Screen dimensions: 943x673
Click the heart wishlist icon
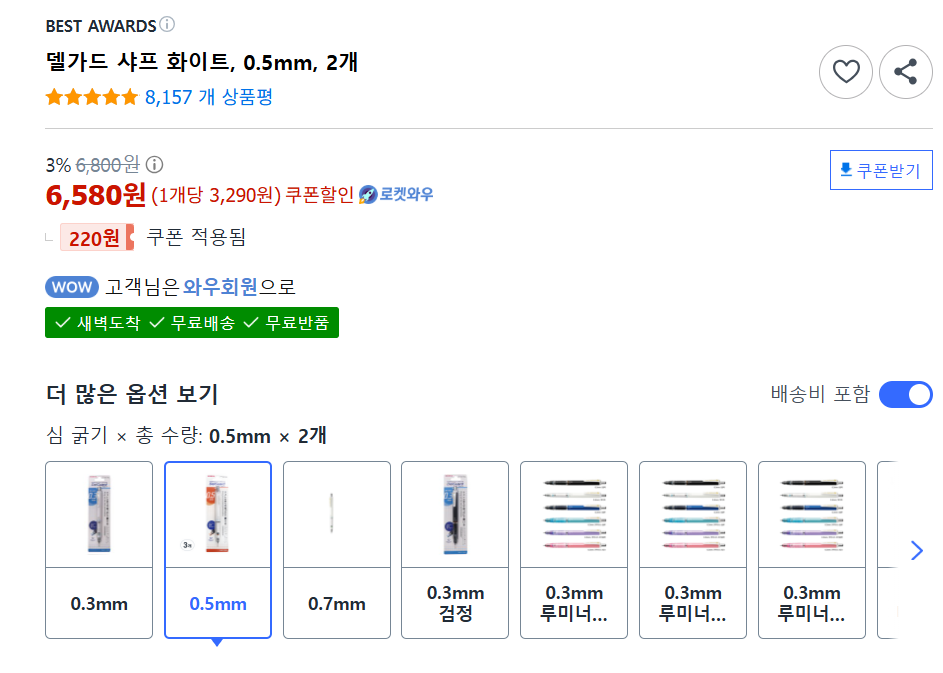(846, 72)
